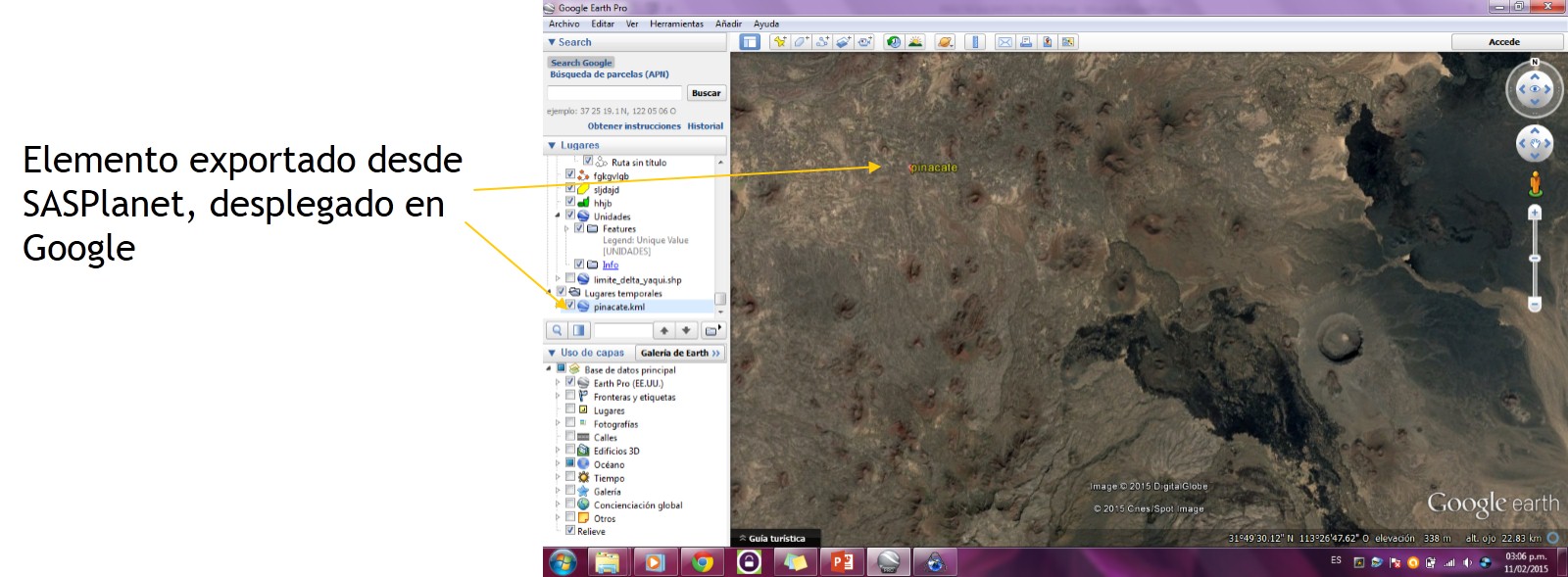Viewport: 1568px width, 577px height.
Task: Click the search magnifier below the Lugares list
Action: point(557,331)
